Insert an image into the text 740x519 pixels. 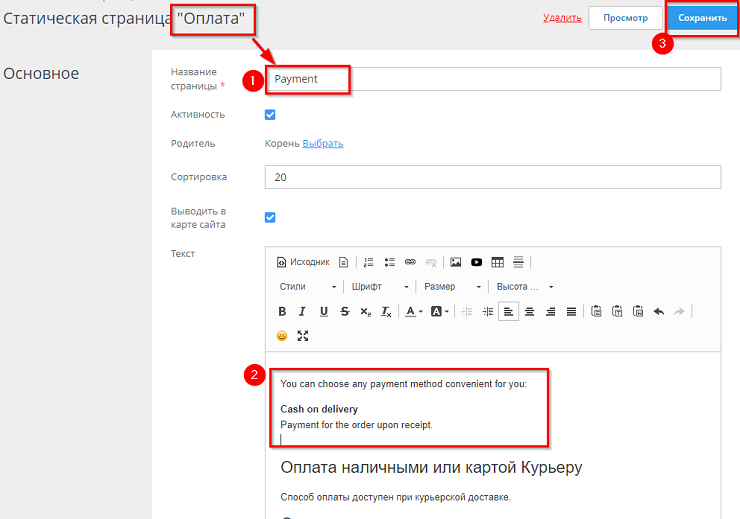coord(455,262)
